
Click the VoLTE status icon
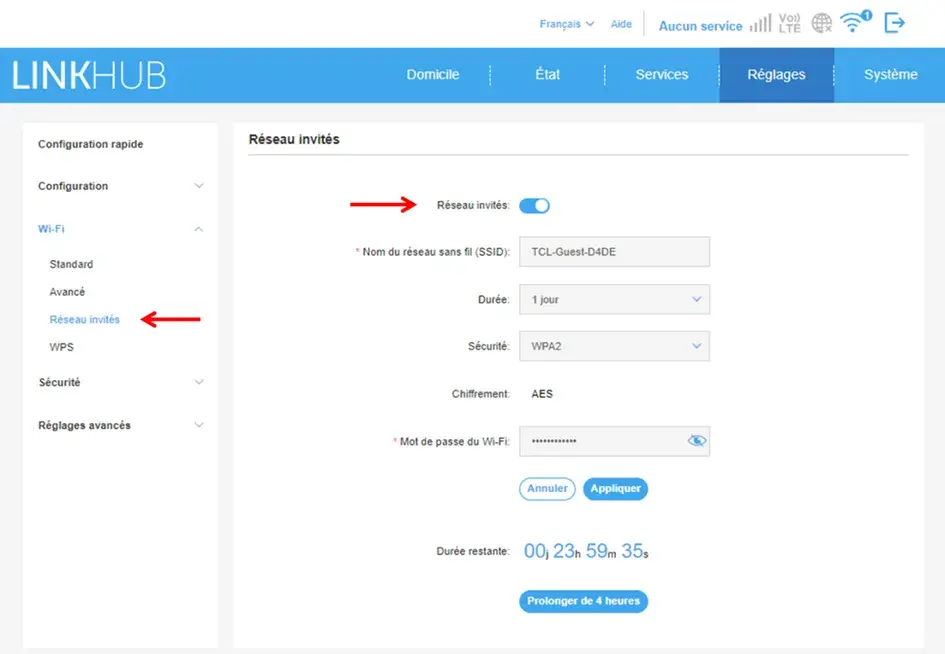[x=790, y=23]
